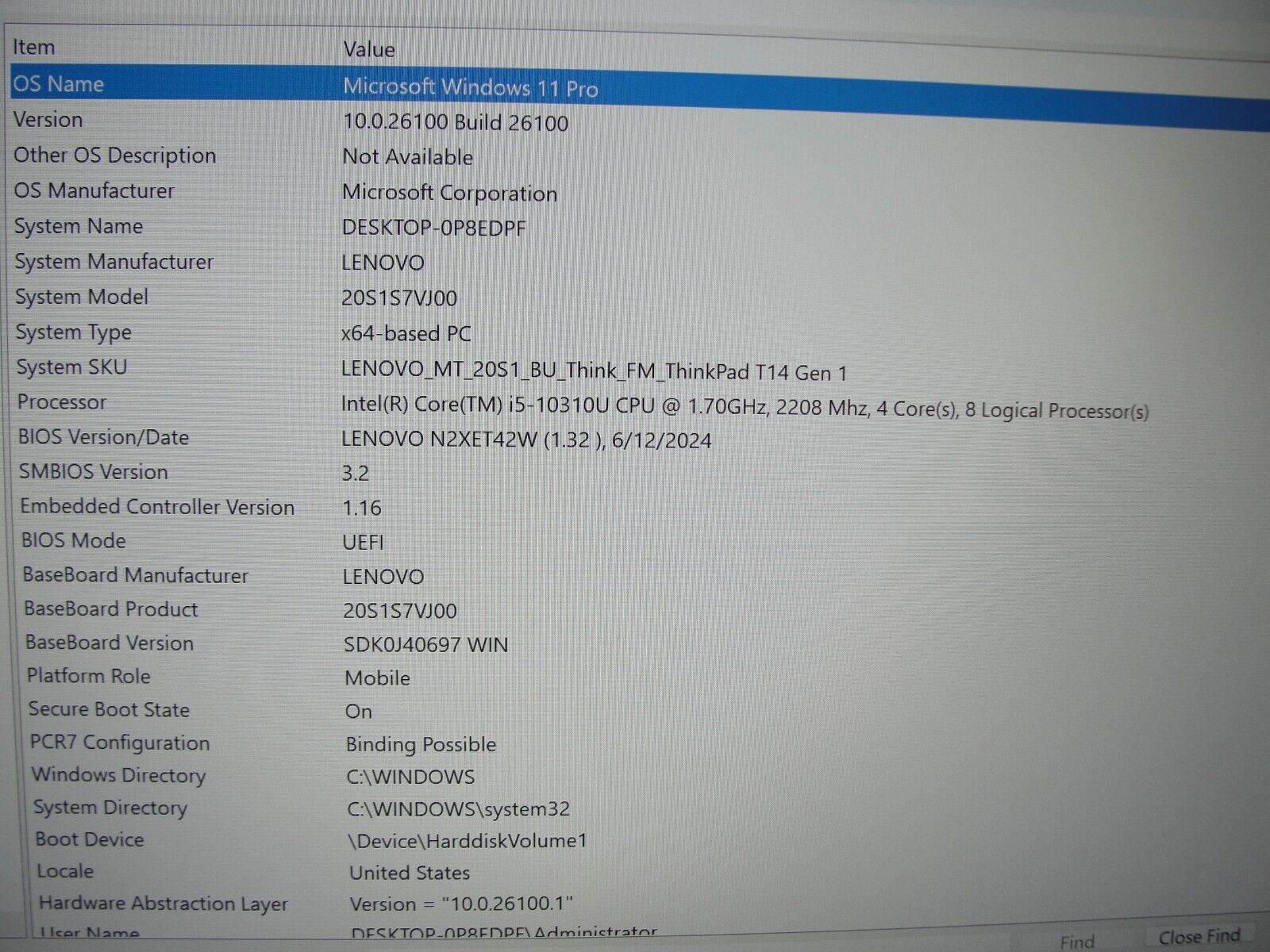
Task: Select the Hardware Abstraction Layer row
Action: coord(317,904)
